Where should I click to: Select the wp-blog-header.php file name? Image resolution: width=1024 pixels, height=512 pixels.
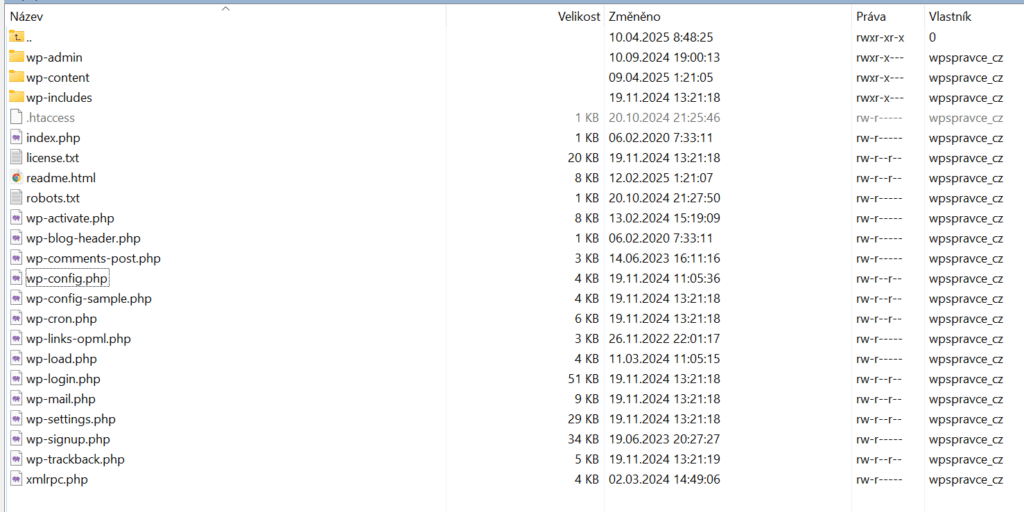(x=84, y=239)
